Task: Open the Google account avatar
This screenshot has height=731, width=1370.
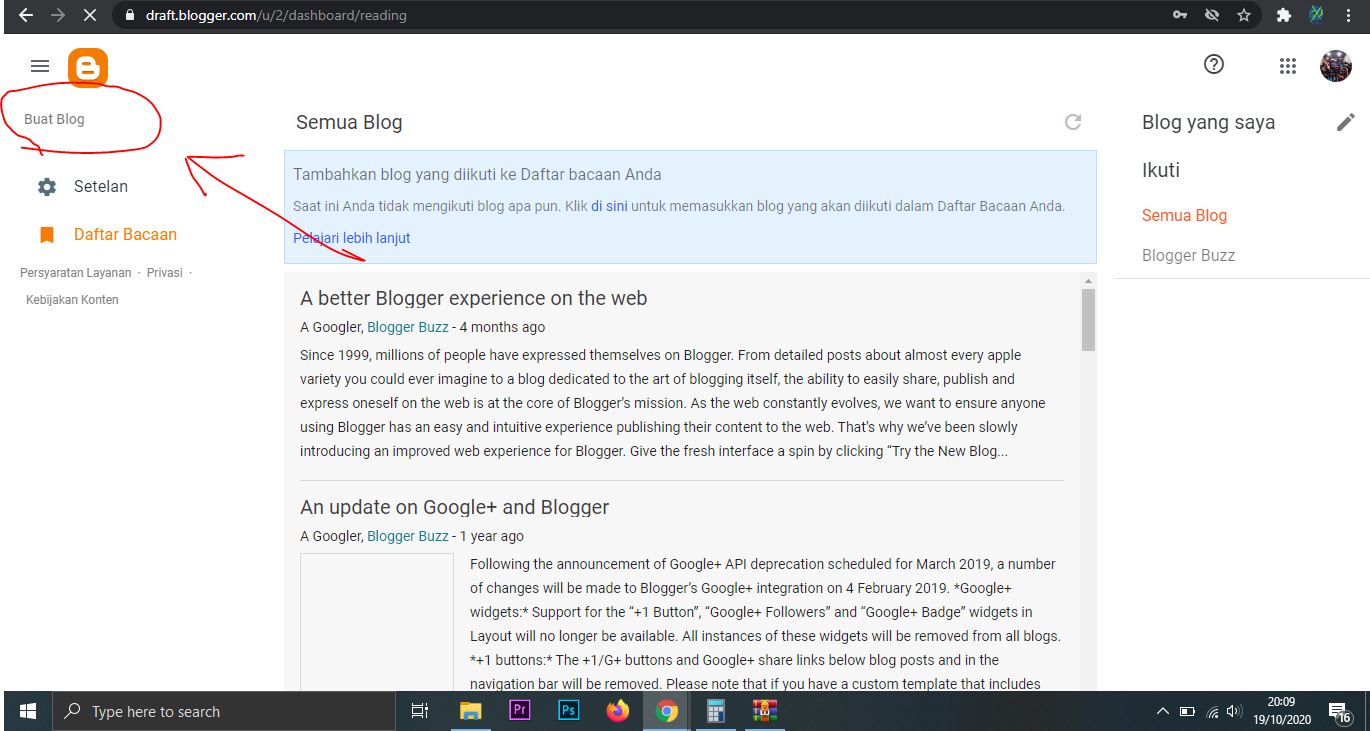Action: 1336,66
